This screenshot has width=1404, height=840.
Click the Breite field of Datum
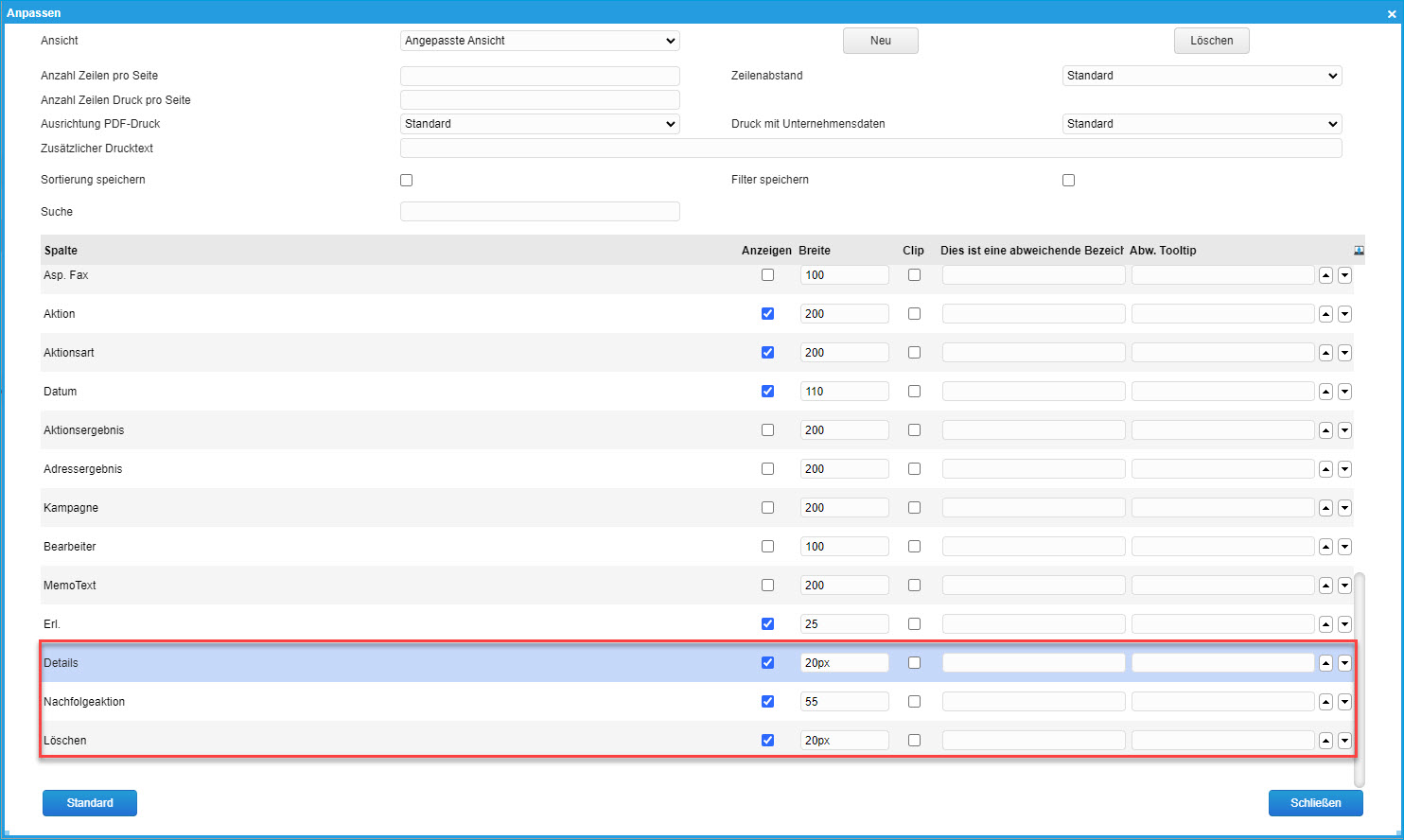tap(845, 392)
